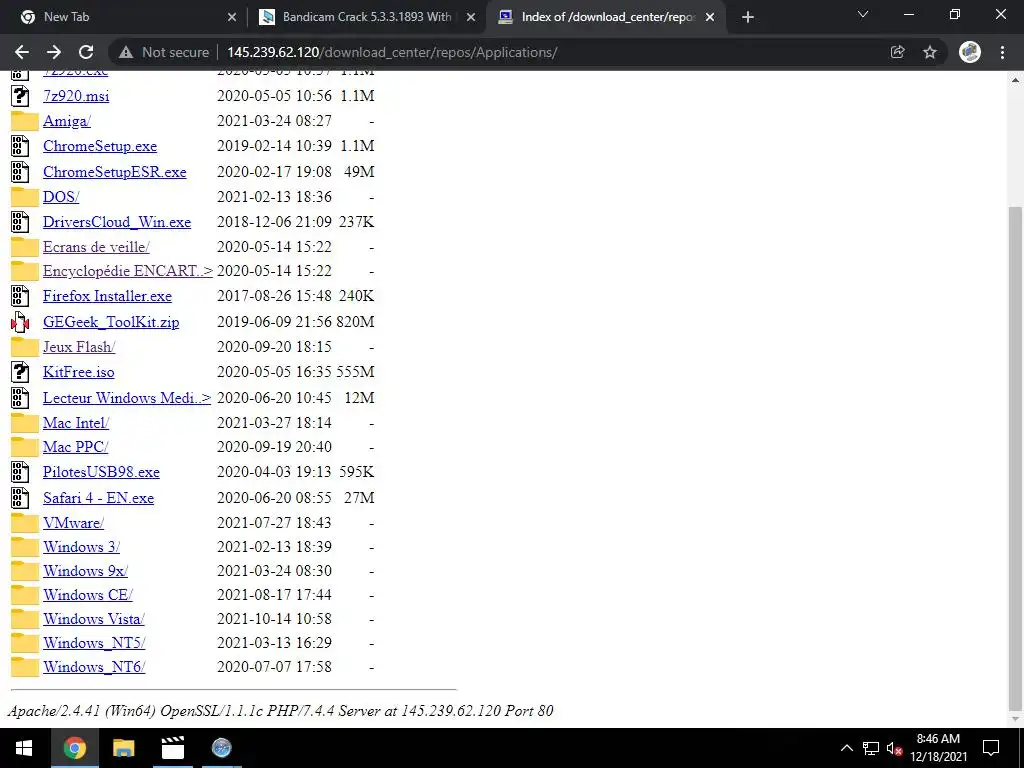
Task: Open muted volume icon in tray
Action: point(894,749)
